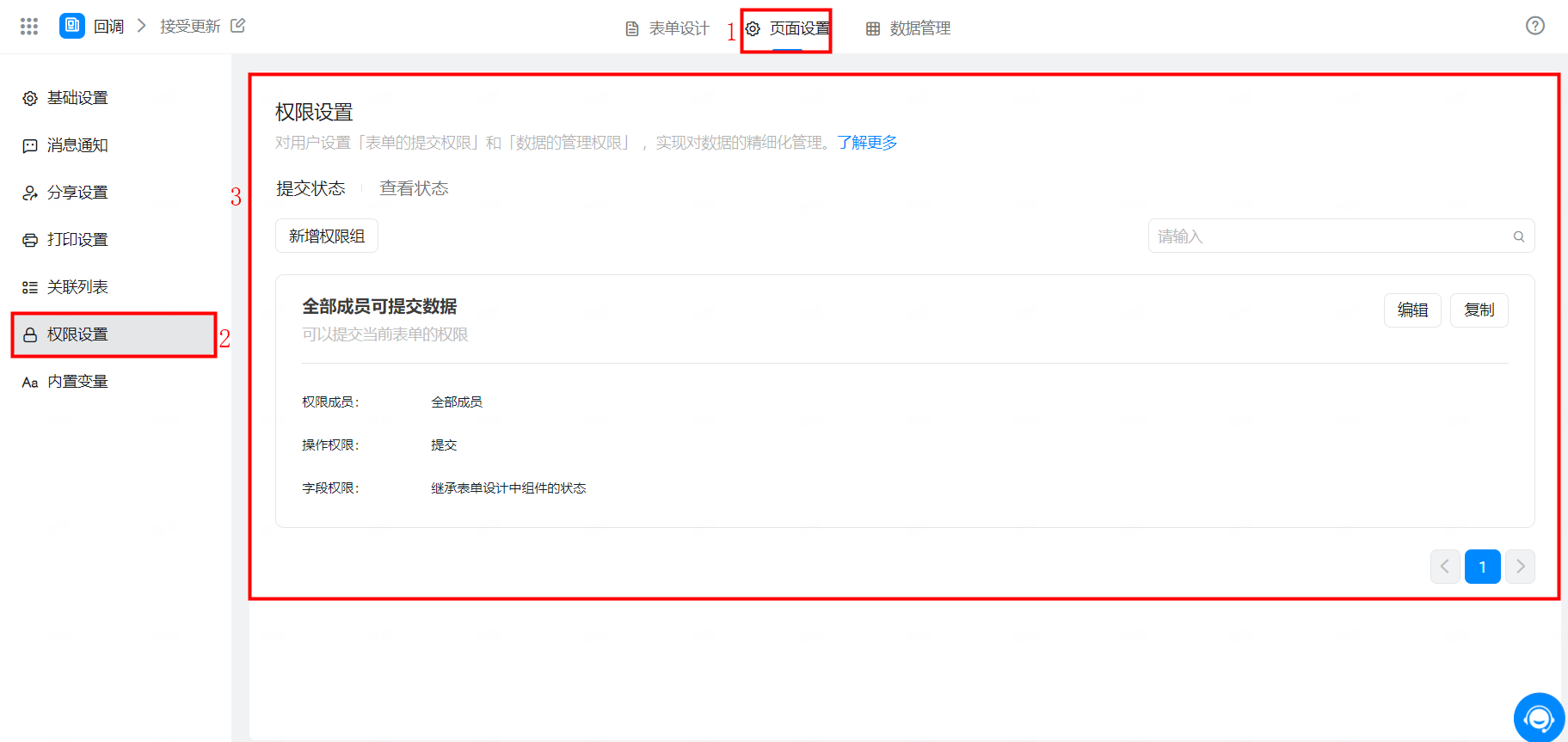Open the apps grid launcher icon

point(29,27)
